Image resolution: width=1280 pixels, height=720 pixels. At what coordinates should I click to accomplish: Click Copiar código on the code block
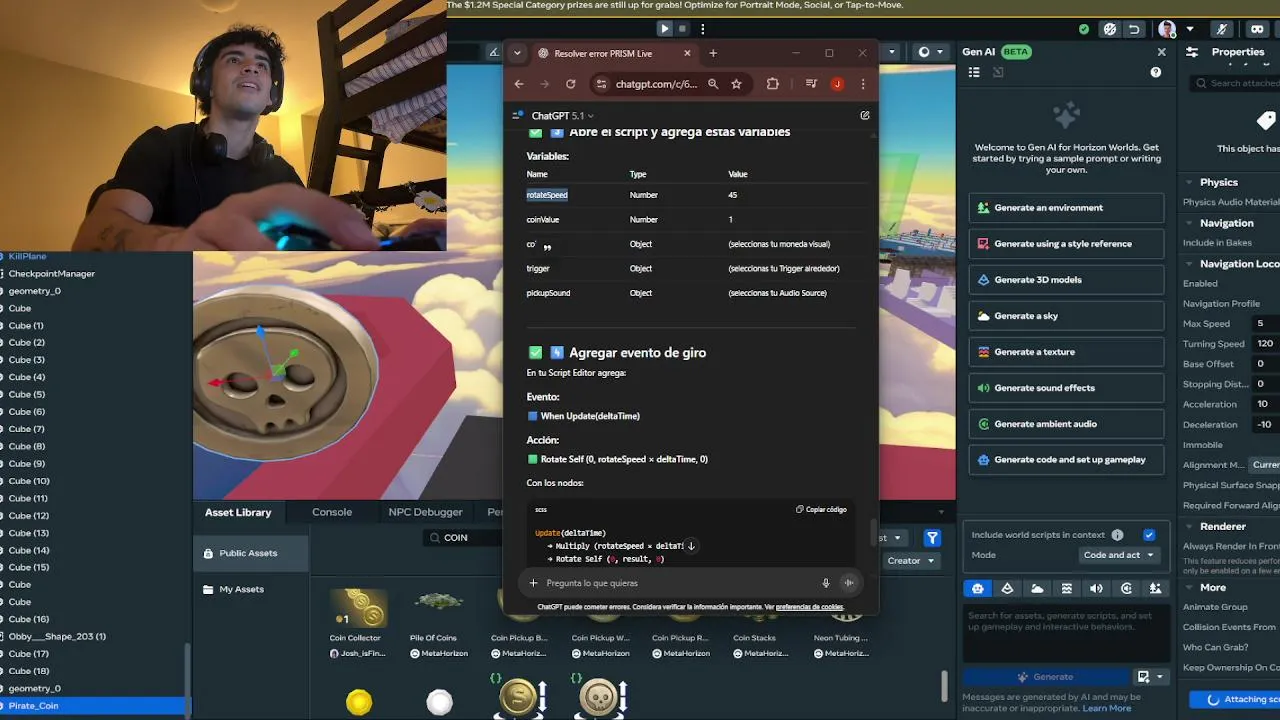tap(821, 509)
